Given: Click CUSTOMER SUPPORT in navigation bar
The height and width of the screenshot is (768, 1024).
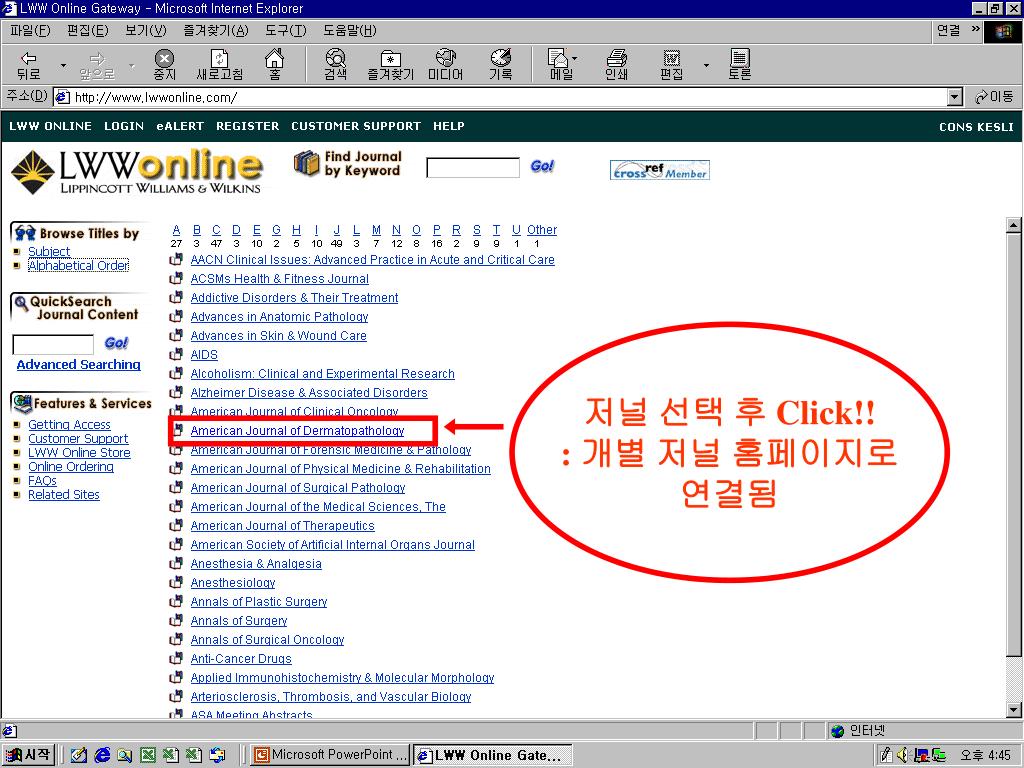Looking at the screenshot, I should [356, 126].
